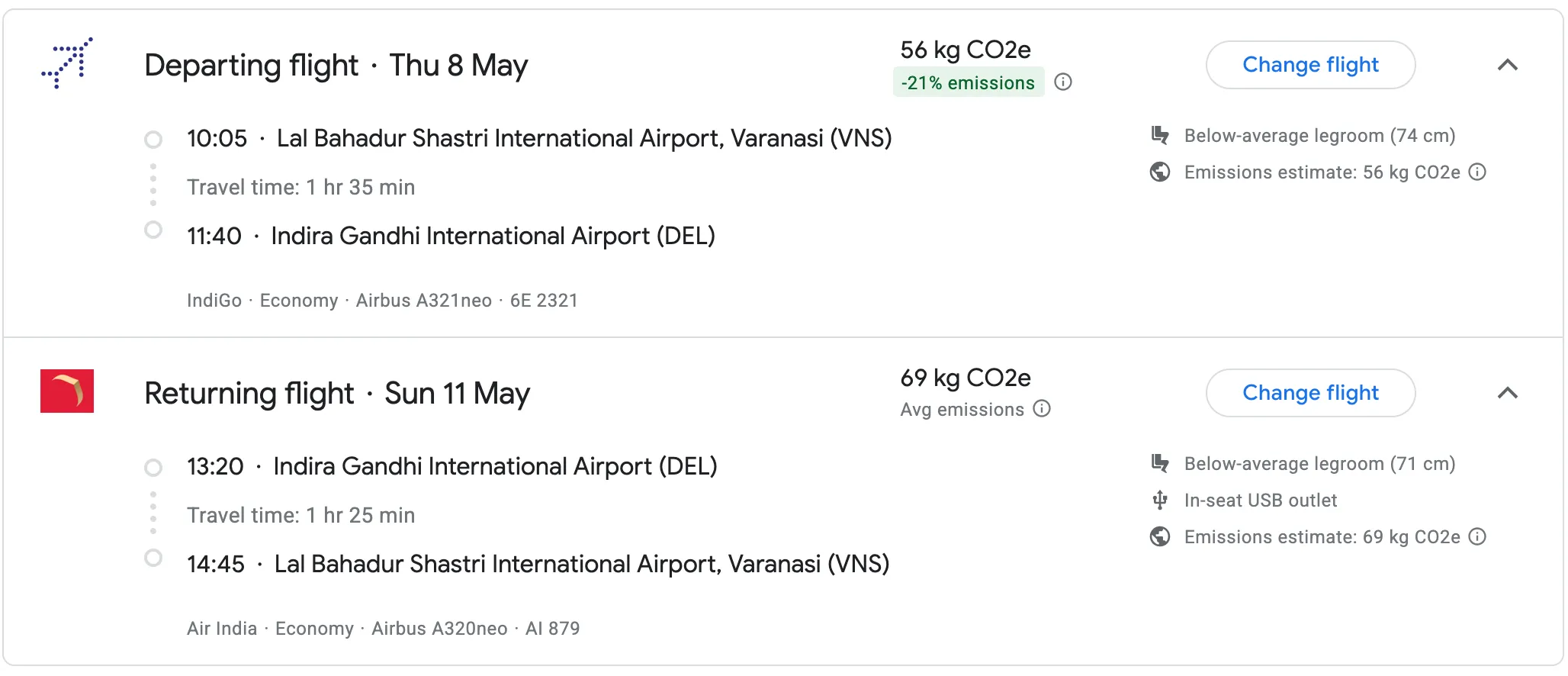This screenshot has width=1568, height=676.
Task: Change the returning flight on Sun 11 May
Action: point(1310,393)
